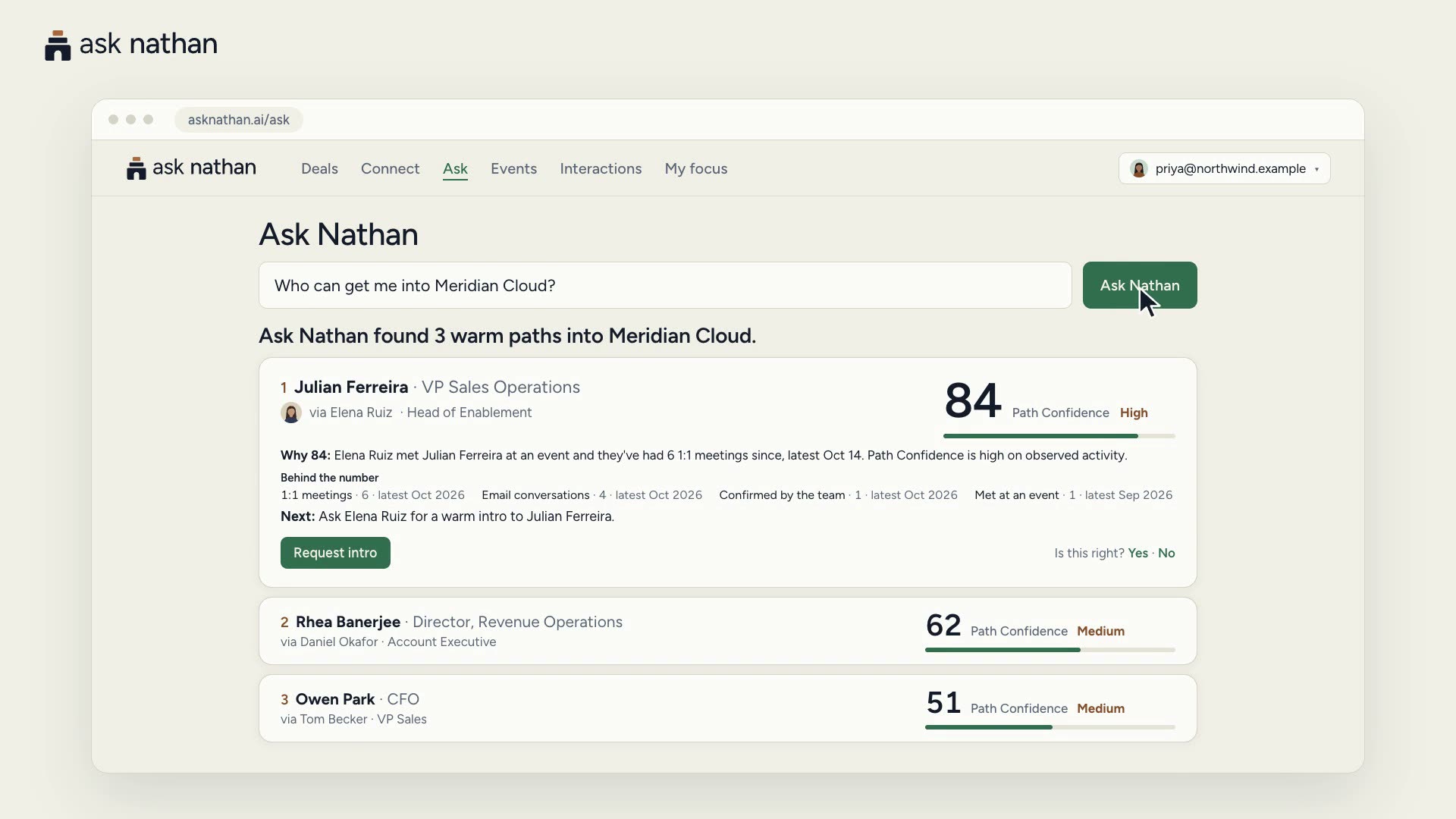Click Elena Ruiz's avatar in Julian's card
This screenshot has width=1456, height=819.
(291, 413)
